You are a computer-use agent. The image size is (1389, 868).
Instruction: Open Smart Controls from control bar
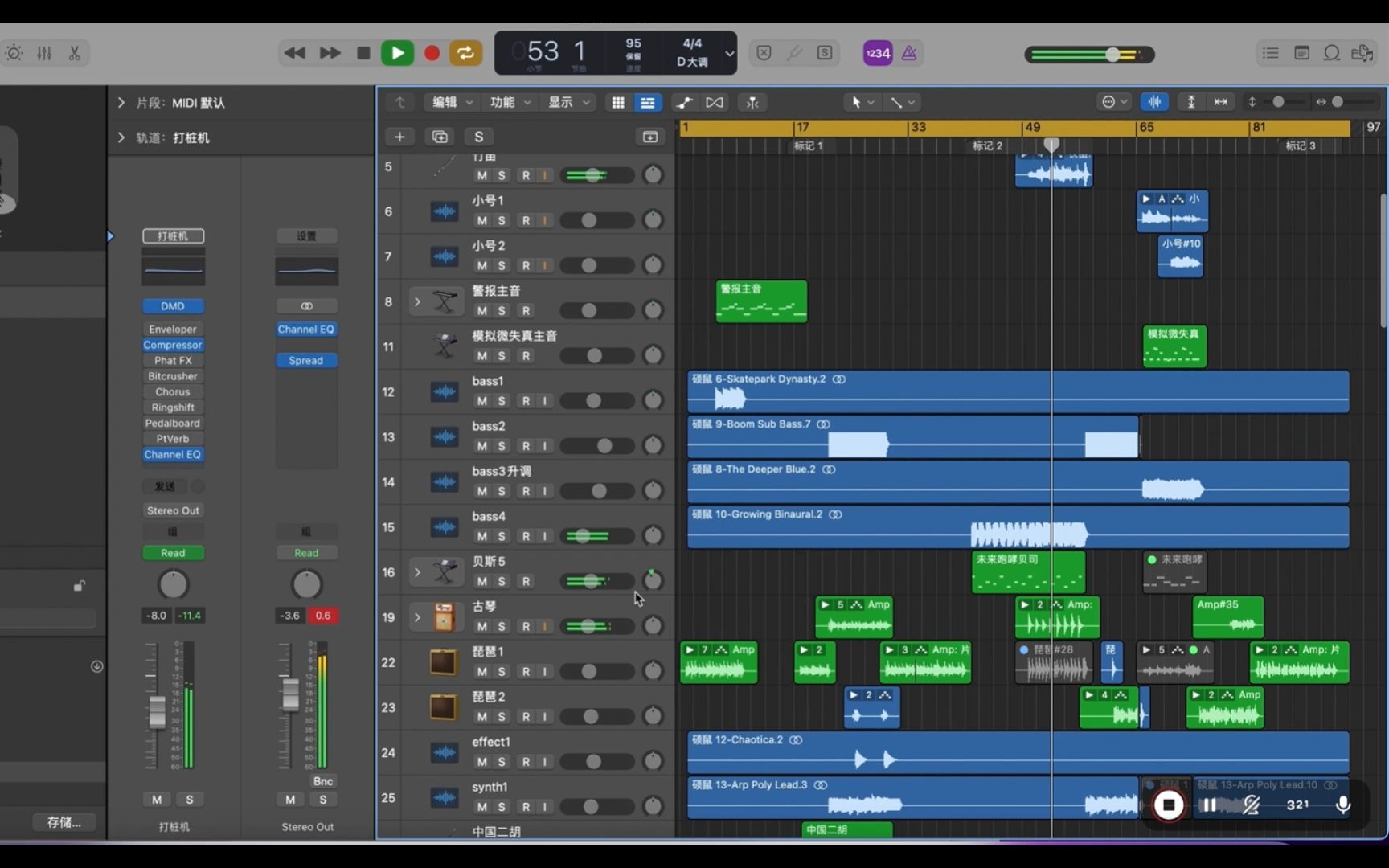(14, 53)
